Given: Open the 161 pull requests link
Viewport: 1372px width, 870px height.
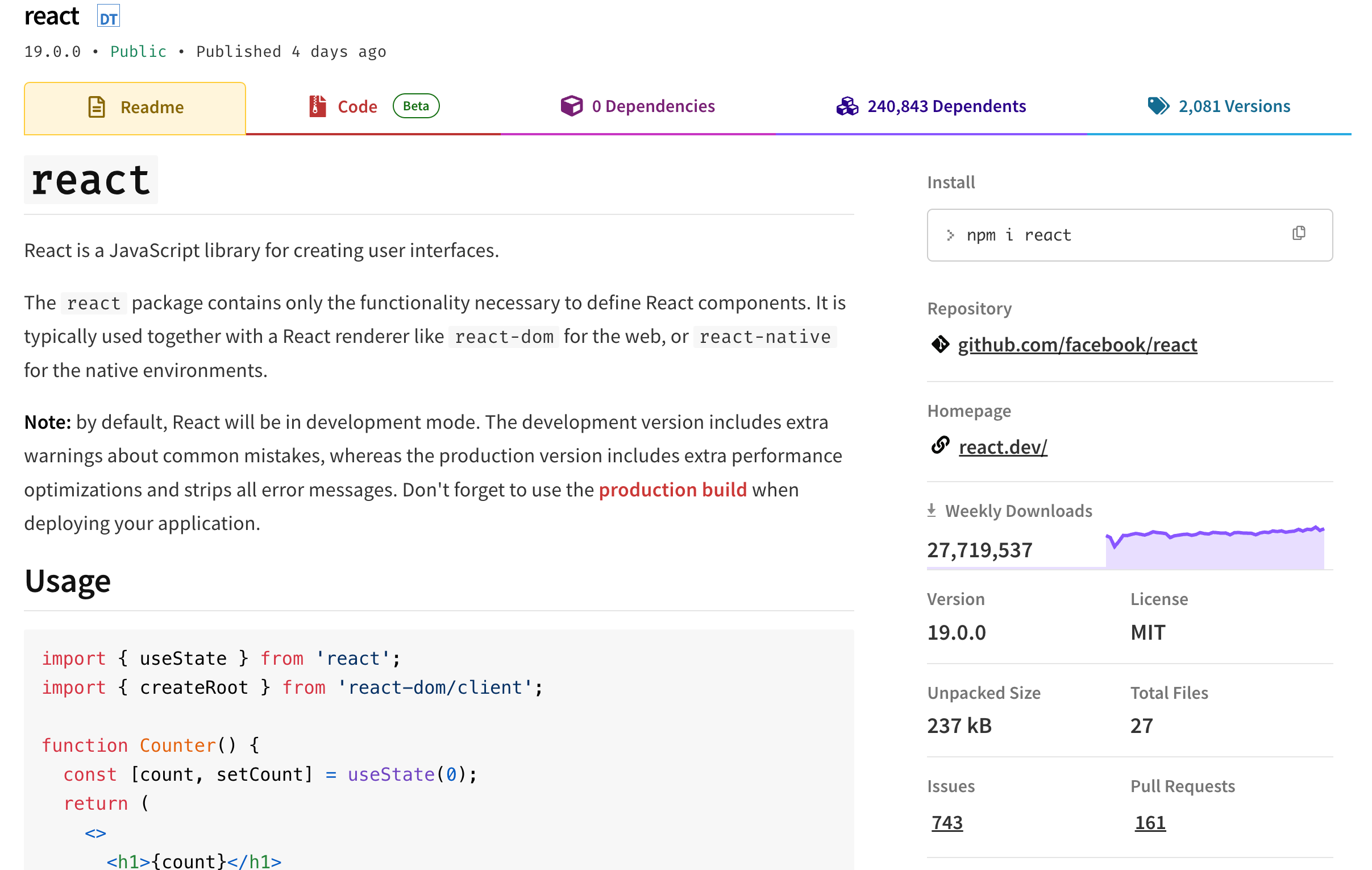Looking at the screenshot, I should (1150, 822).
